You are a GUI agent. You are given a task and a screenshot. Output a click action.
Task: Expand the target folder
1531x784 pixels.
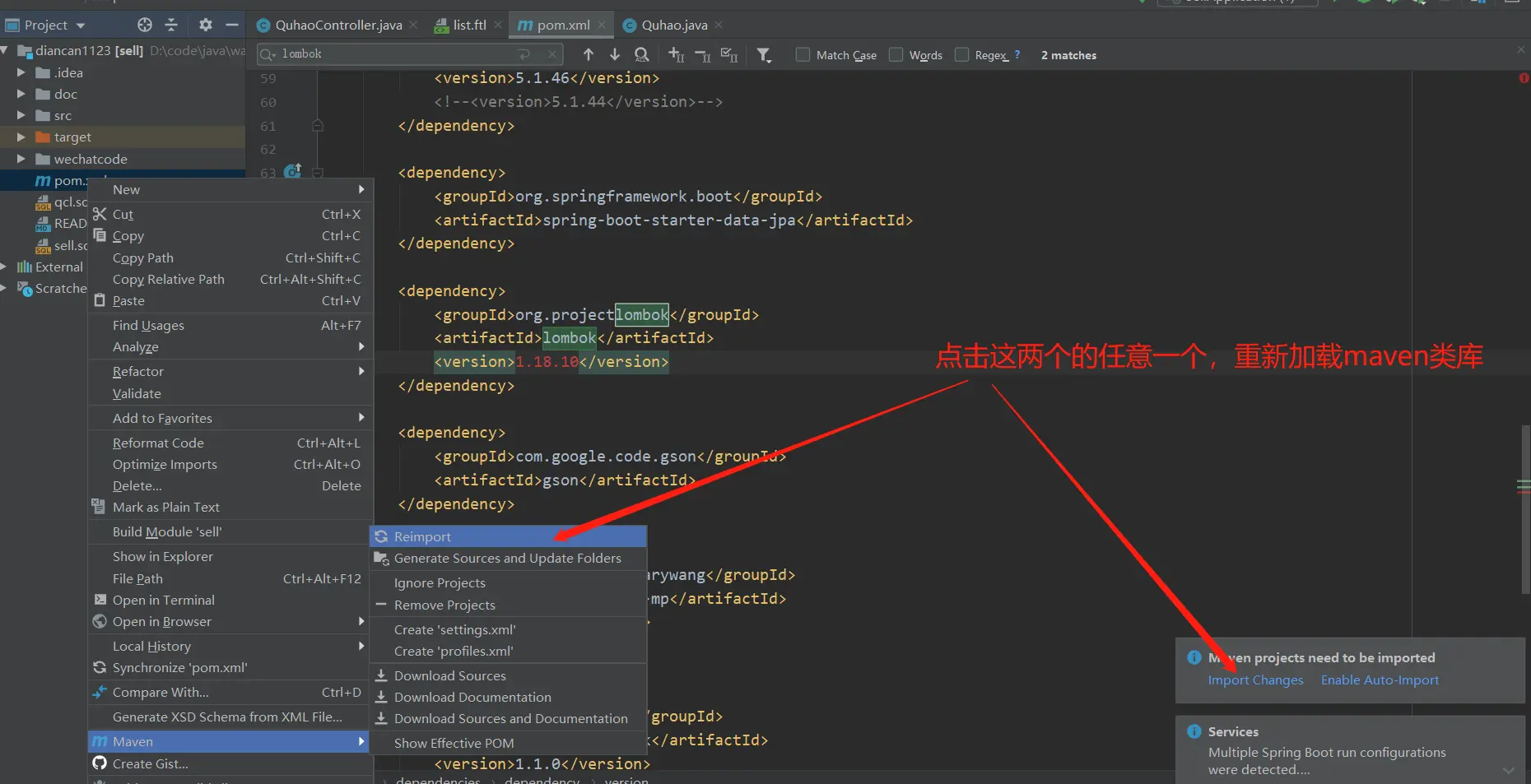coord(21,137)
